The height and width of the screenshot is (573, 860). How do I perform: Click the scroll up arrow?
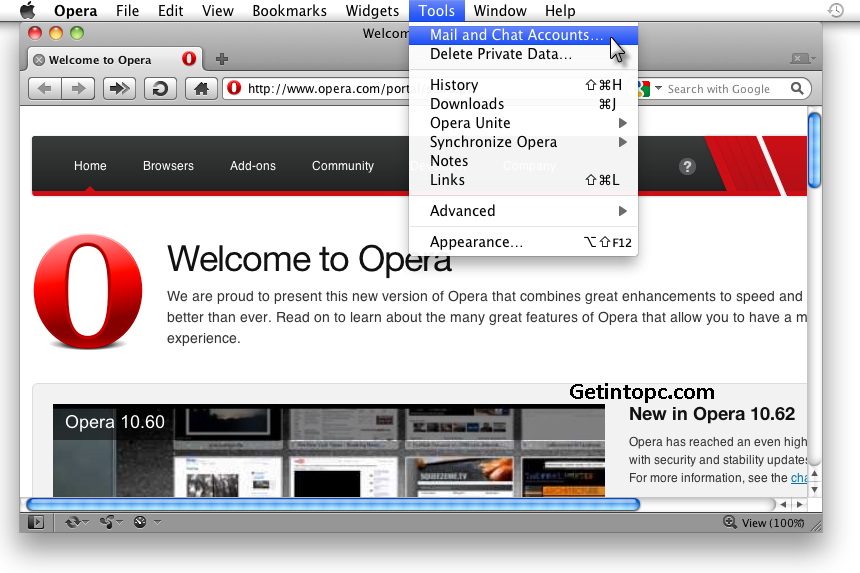(x=814, y=473)
